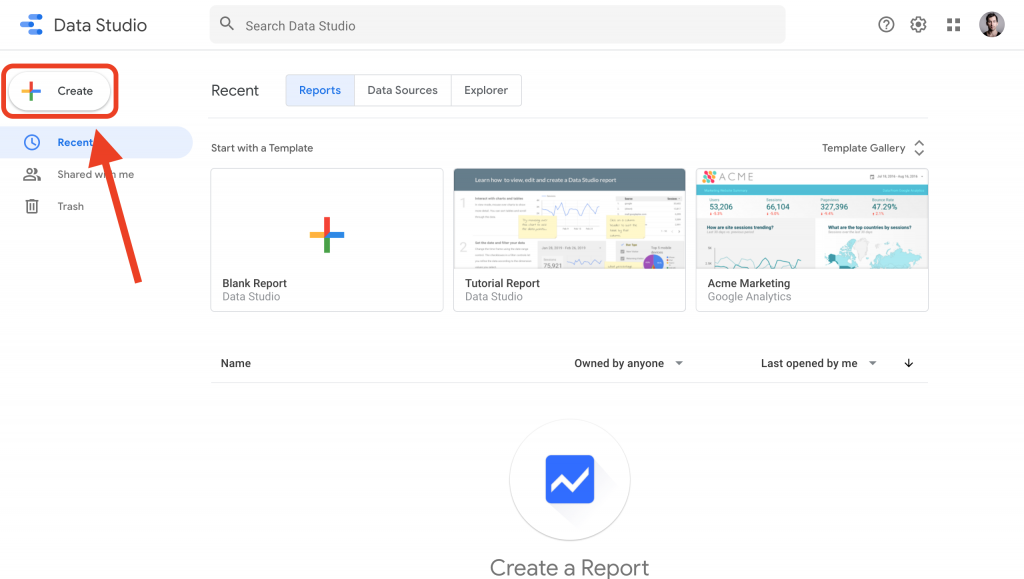Open the help question mark icon

(x=886, y=25)
